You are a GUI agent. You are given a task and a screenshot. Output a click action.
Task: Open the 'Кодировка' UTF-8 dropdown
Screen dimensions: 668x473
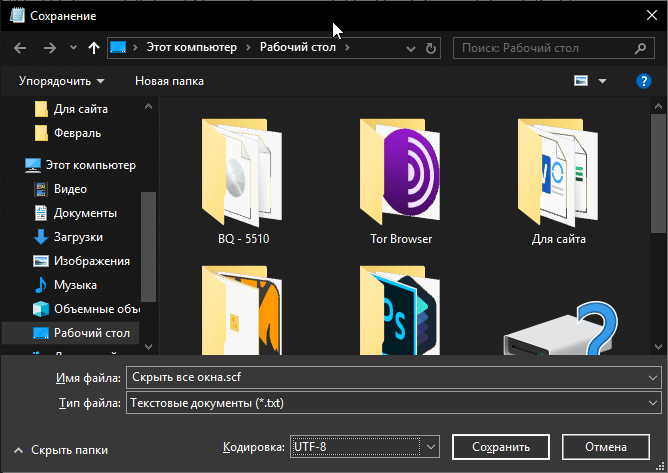click(365, 447)
